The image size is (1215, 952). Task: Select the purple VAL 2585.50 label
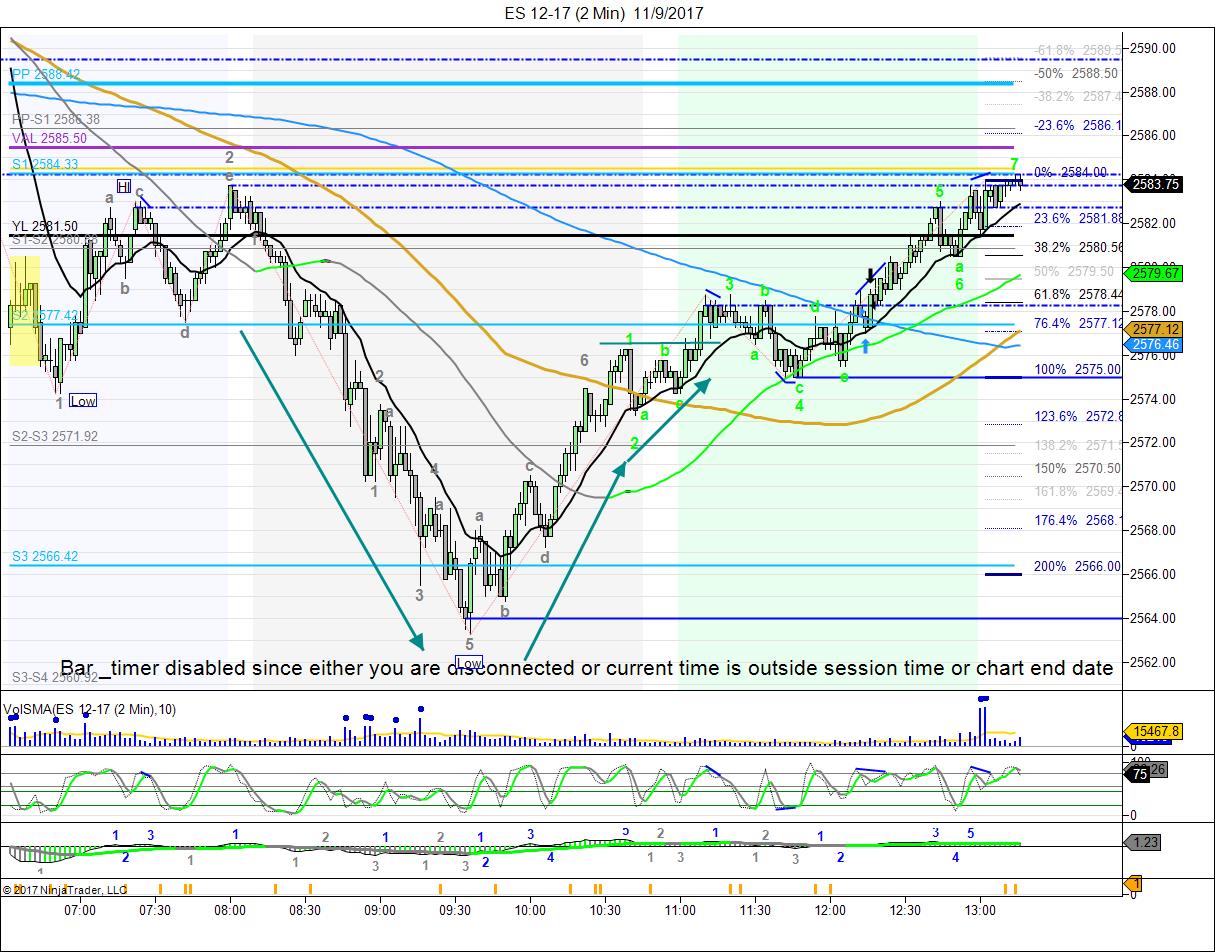tap(49, 138)
